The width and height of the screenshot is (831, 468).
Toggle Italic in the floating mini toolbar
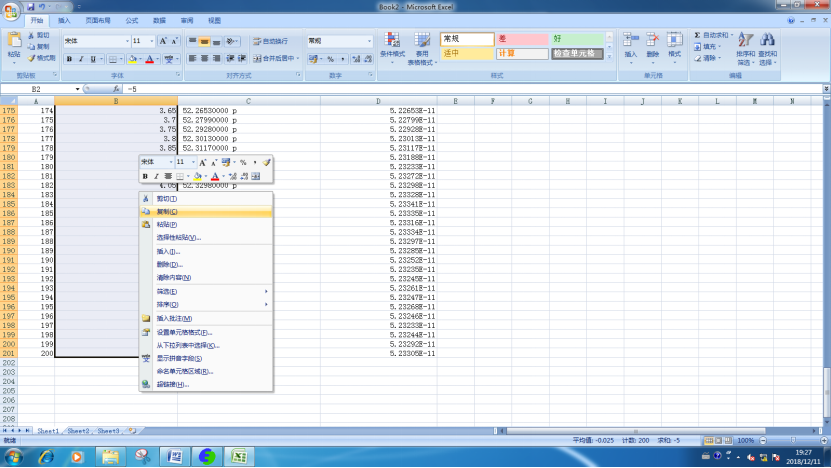coord(156,176)
